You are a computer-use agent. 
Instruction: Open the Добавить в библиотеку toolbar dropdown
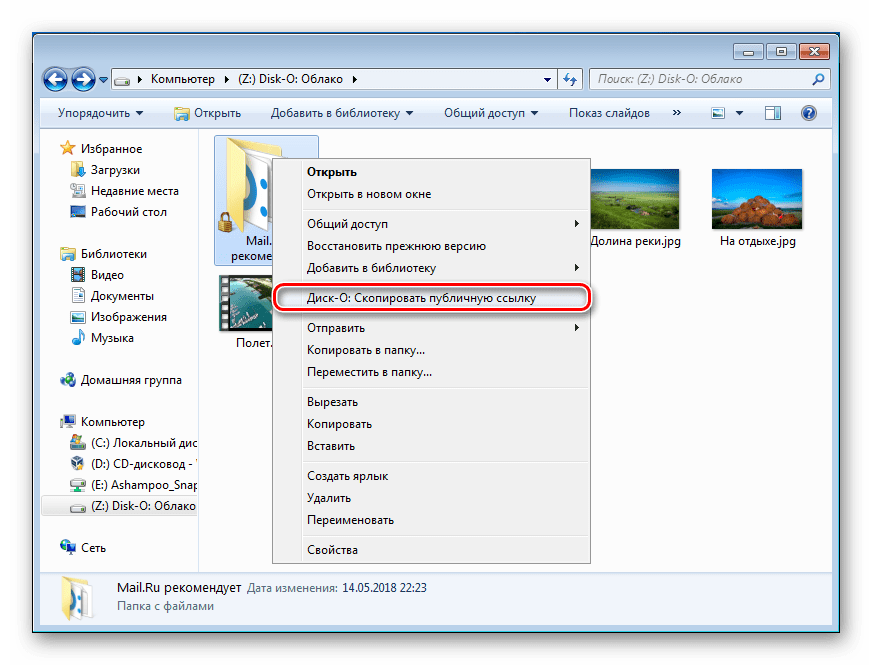coord(342,113)
